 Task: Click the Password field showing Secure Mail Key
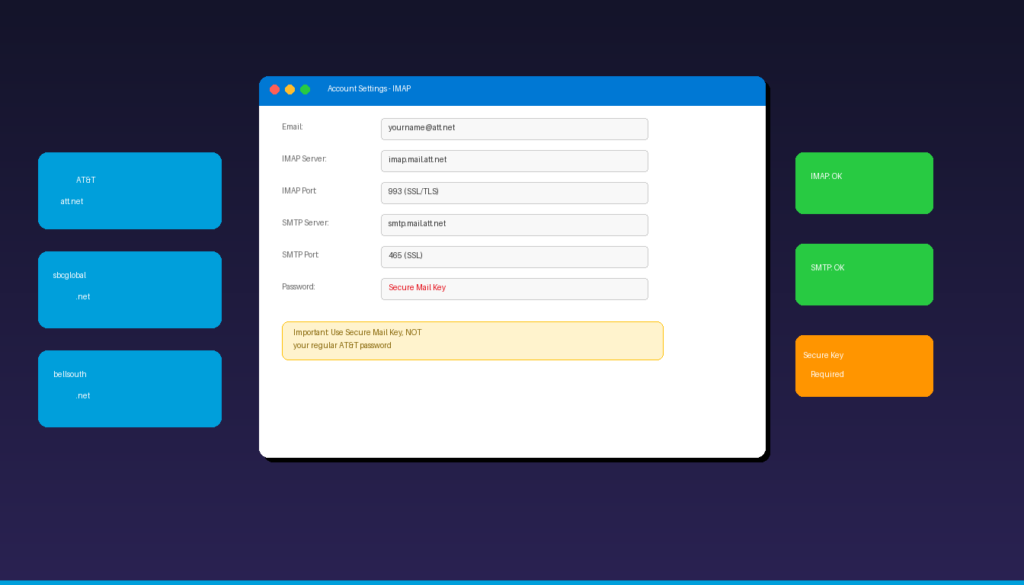514,289
